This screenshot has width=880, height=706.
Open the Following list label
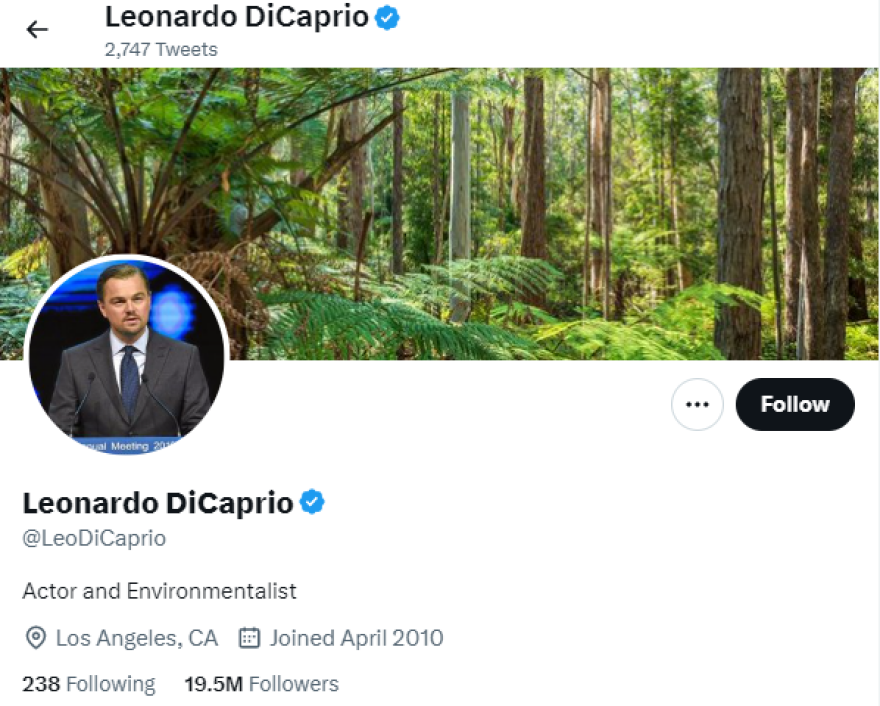110,684
